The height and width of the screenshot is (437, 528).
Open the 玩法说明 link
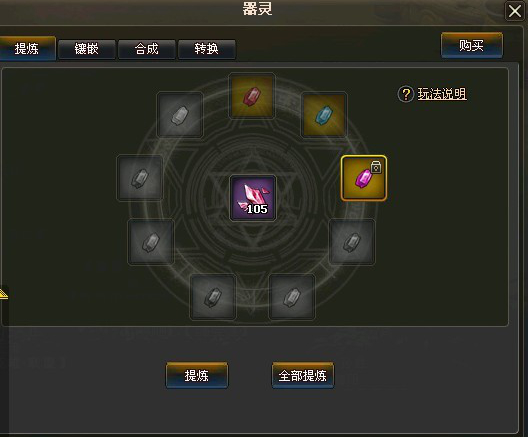click(x=442, y=94)
